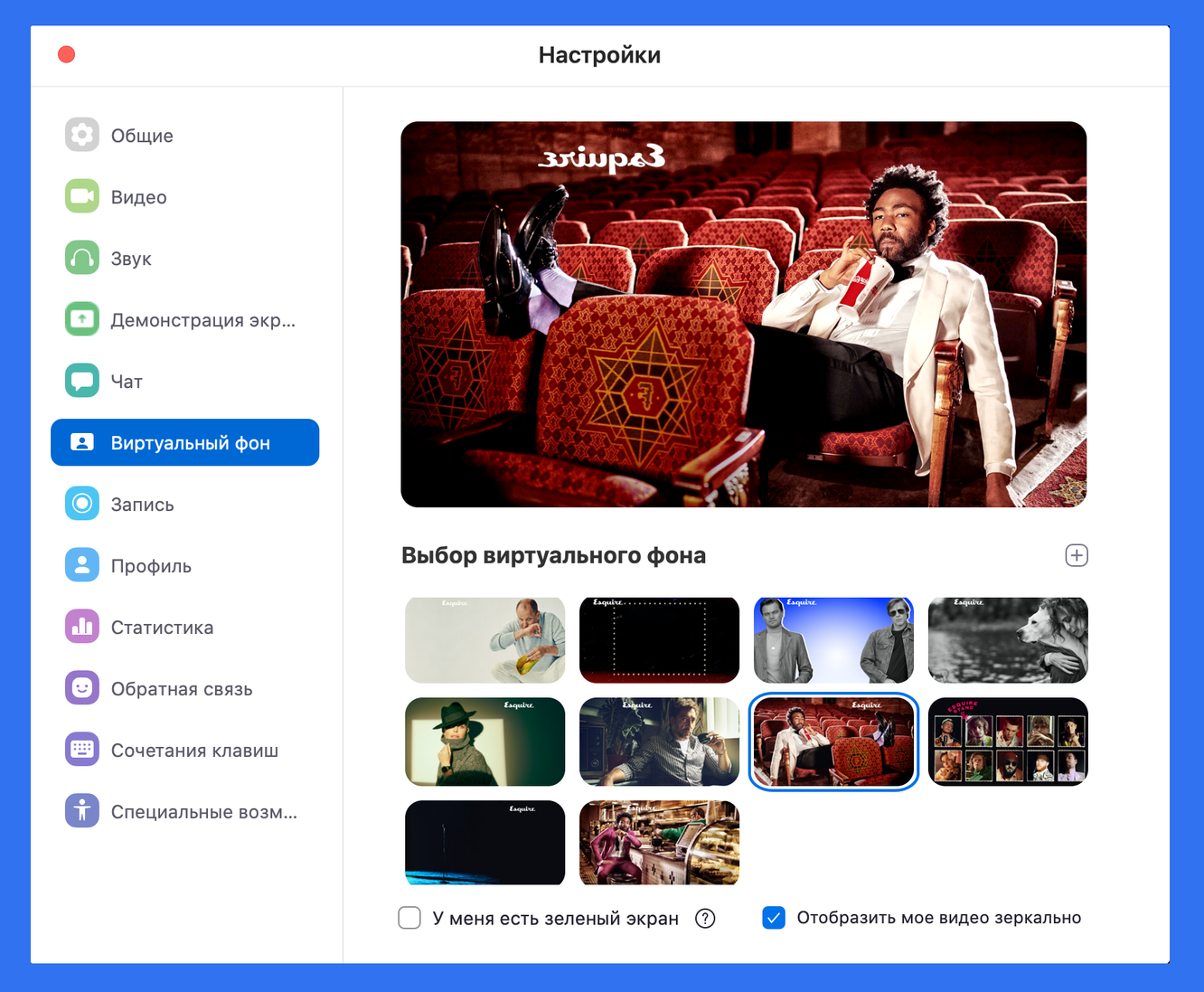
Task: Select the black-and-white woman with dog background
Action: pos(1008,639)
